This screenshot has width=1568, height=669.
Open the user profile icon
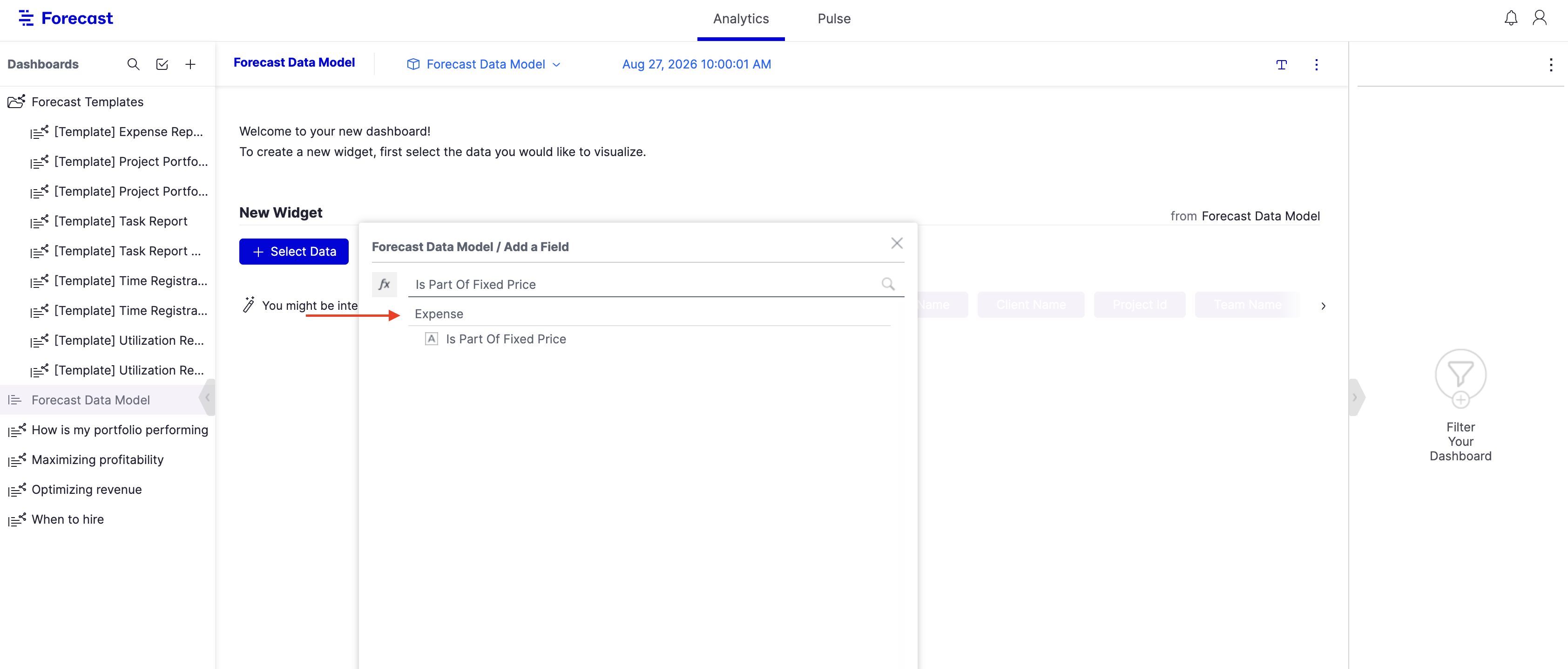coord(1540,18)
